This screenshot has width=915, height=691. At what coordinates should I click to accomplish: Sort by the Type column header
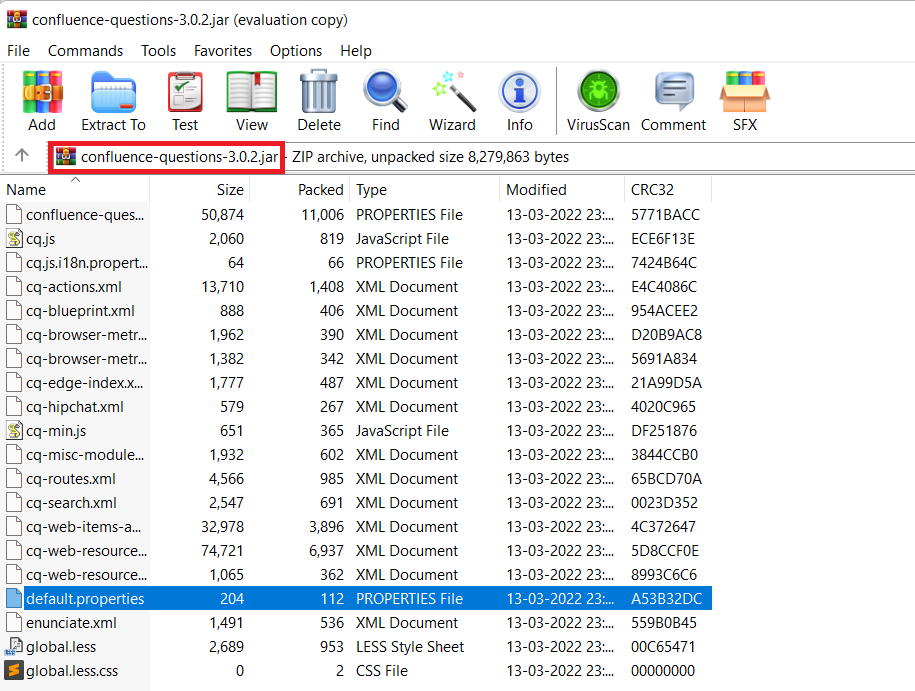point(424,190)
